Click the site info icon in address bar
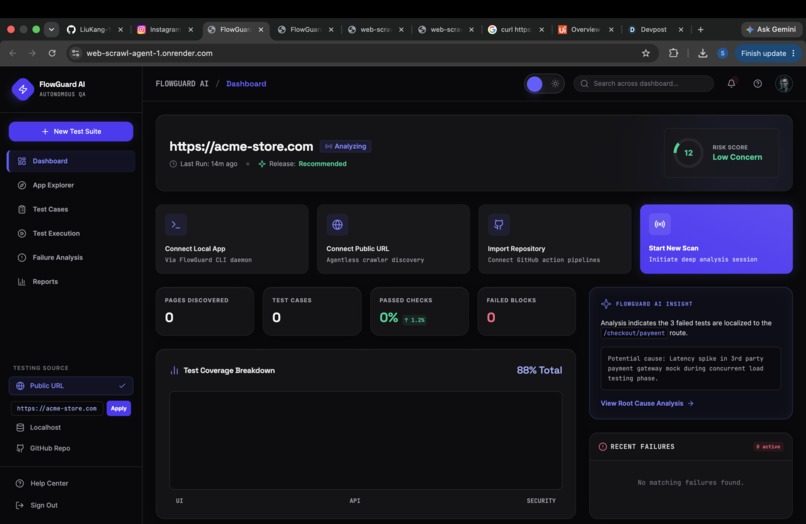 click(76, 53)
